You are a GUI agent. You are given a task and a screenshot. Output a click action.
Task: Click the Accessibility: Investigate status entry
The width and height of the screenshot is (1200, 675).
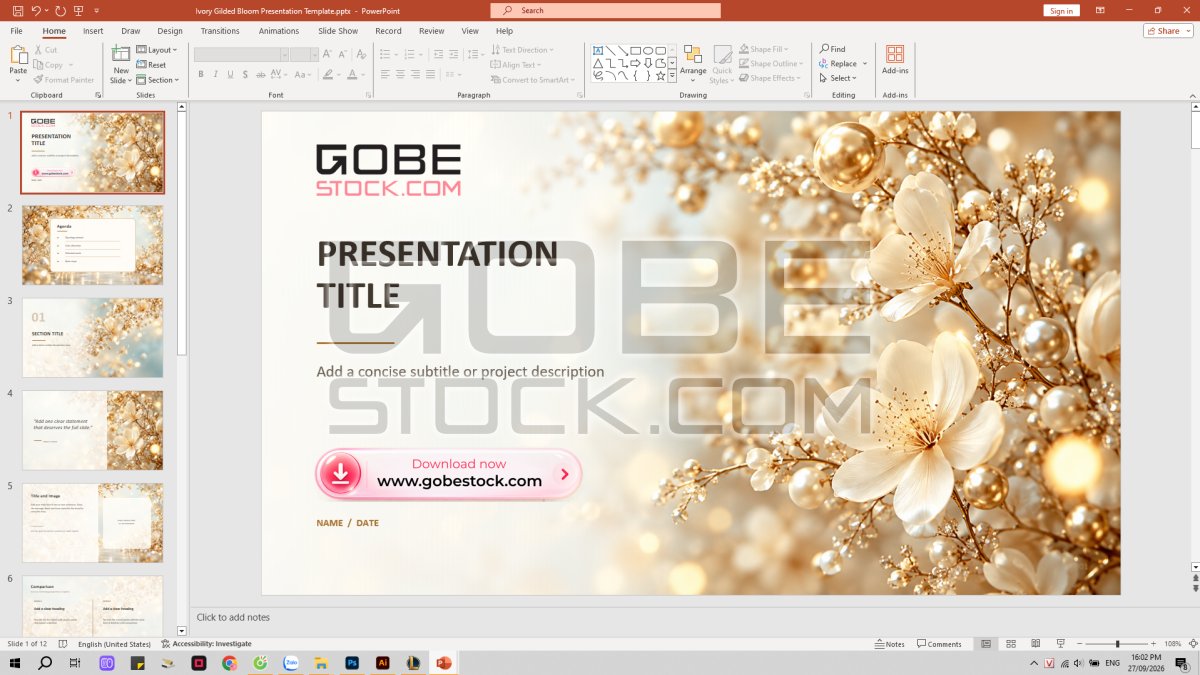tap(206, 644)
